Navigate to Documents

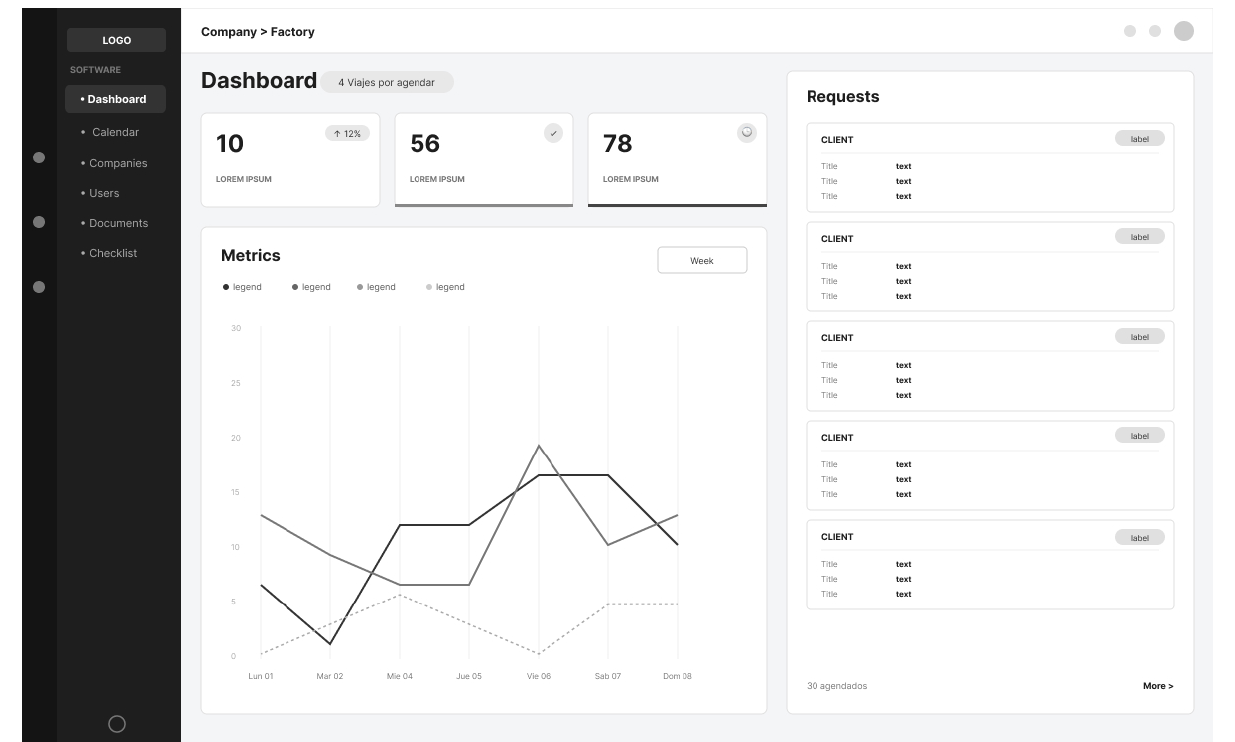pyautogui.click(x=114, y=223)
